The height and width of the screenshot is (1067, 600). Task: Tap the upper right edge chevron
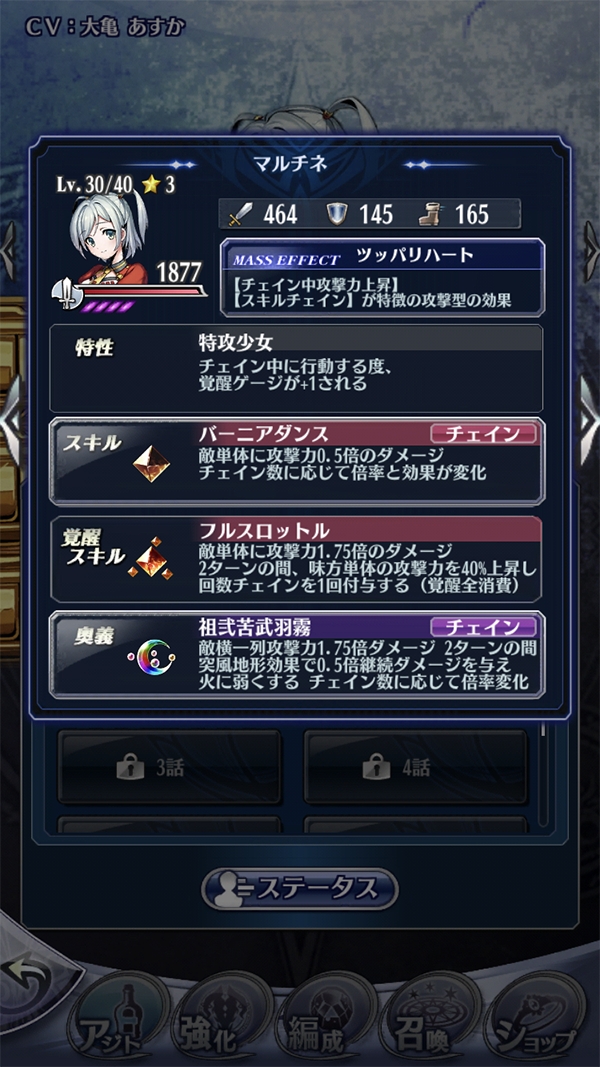tap(590, 252)
